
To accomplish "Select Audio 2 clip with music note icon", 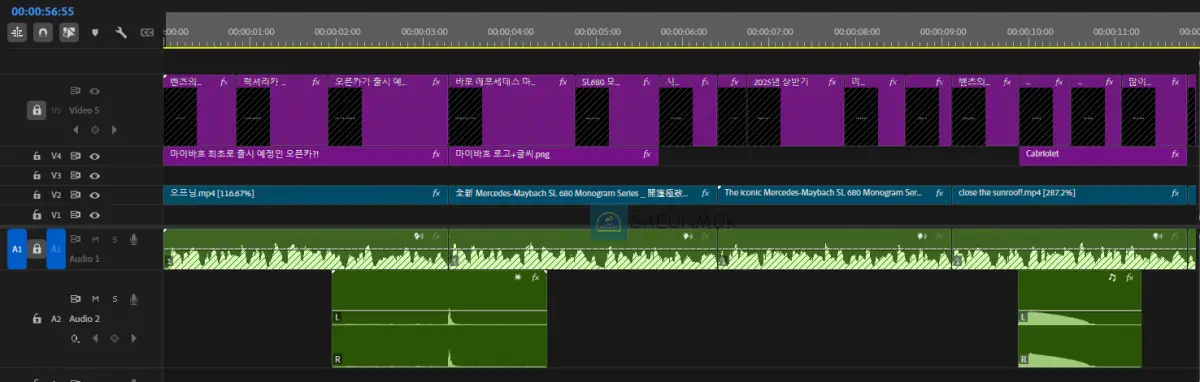I will coord(1080,318).
